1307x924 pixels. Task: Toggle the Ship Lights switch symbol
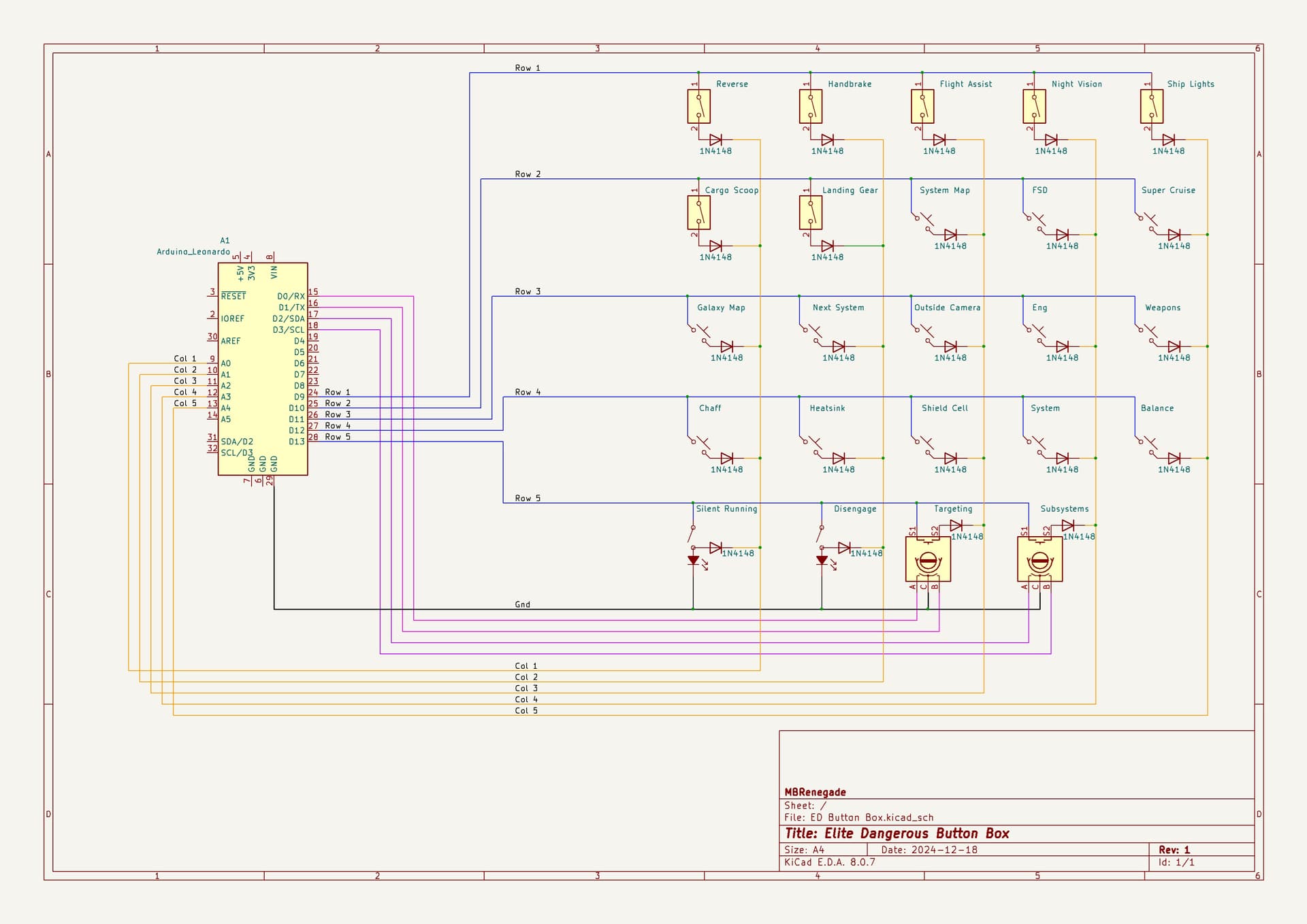point(1150,107)
